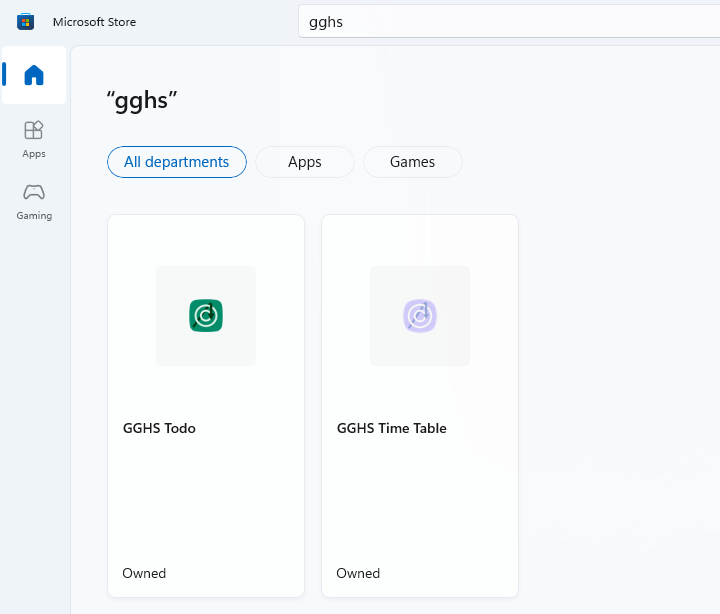The width and height of the screenshot is (720, 614).
Task: Filter results by Games
Action: point(412,162)
